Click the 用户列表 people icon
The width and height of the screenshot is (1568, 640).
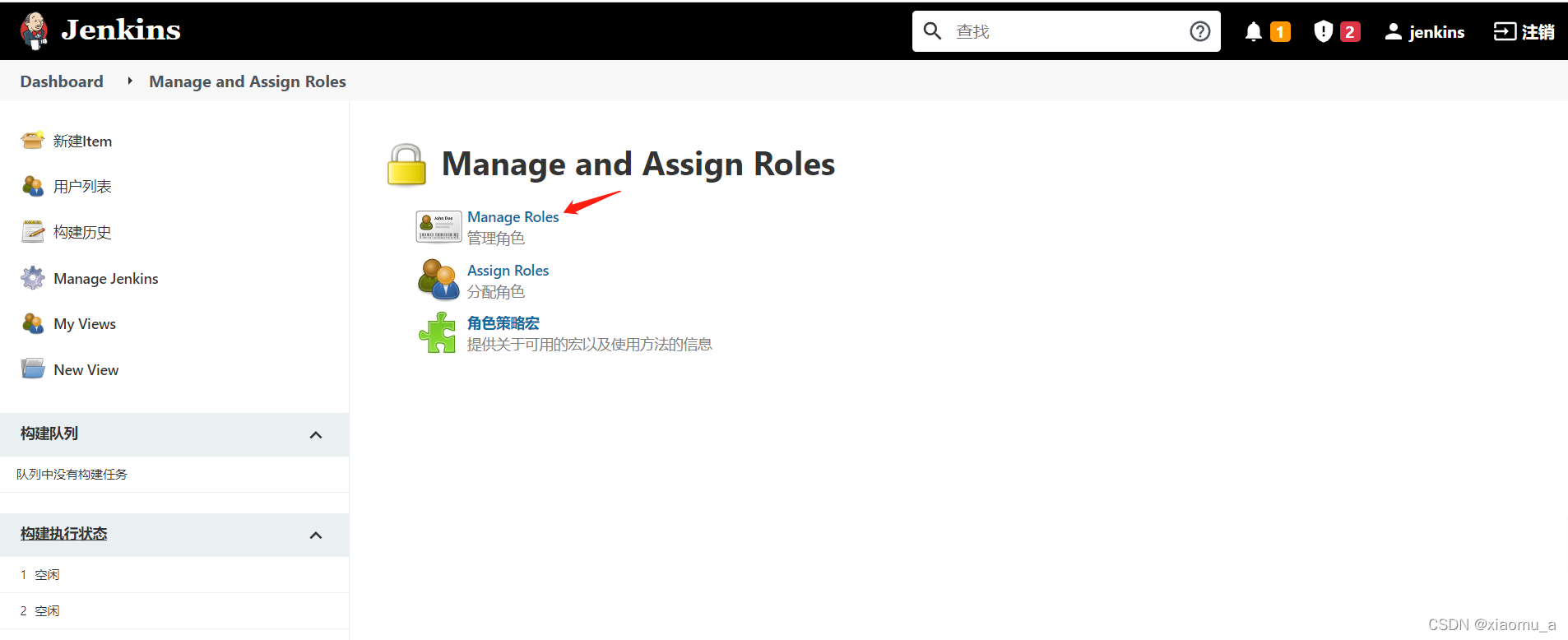point(33,187)
